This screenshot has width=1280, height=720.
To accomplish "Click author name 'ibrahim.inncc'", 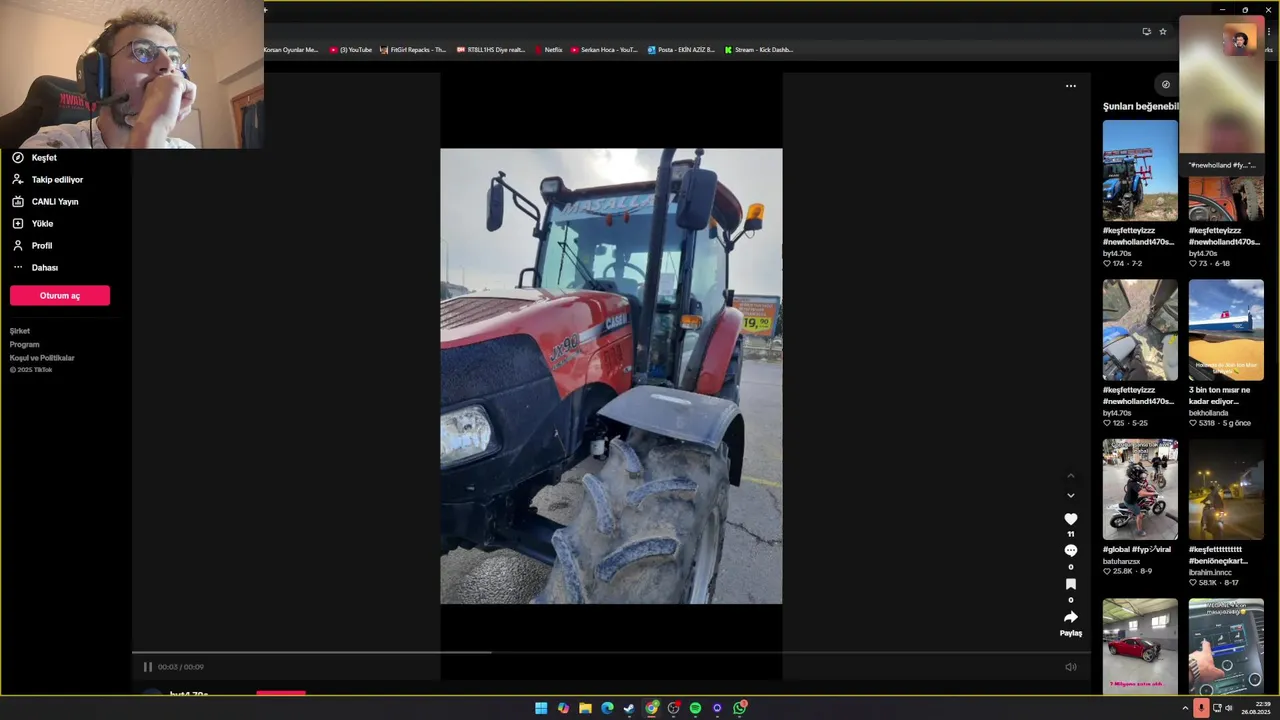I will (1212, 572).
